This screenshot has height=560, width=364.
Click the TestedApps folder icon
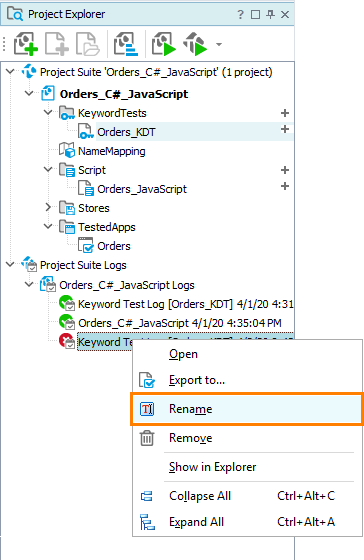click(67, 226)
